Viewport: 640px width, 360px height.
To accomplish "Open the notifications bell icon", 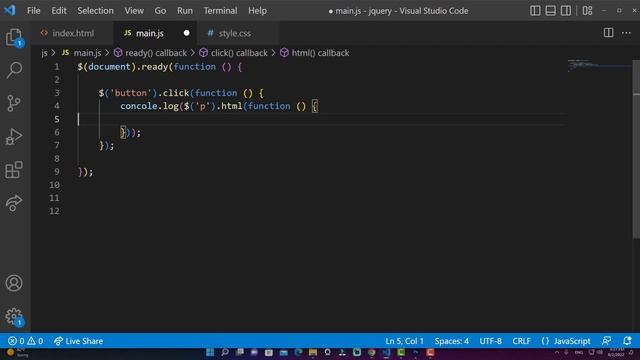I will [627, 341].
